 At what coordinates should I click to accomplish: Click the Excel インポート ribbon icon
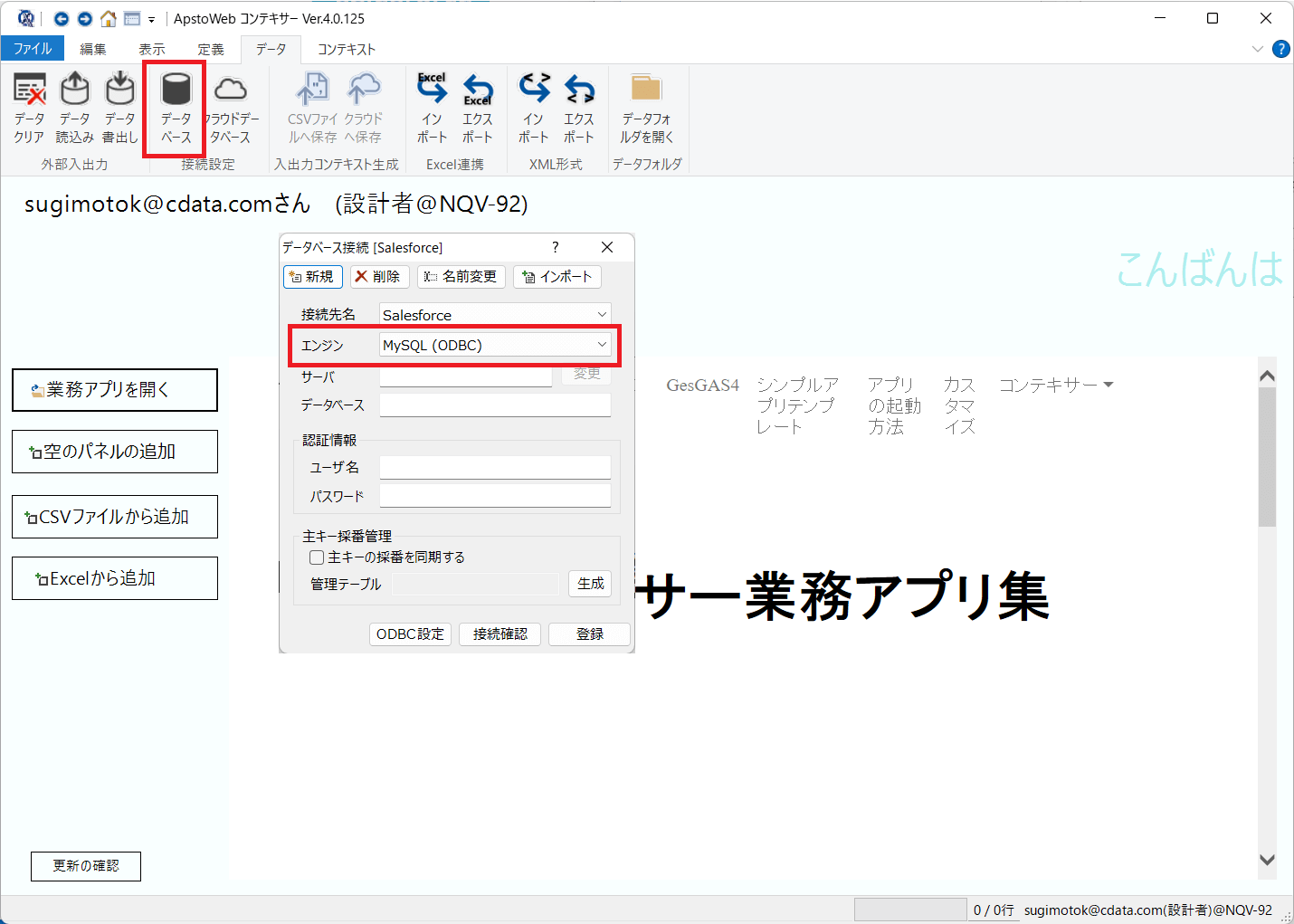(x=432, y=108)
